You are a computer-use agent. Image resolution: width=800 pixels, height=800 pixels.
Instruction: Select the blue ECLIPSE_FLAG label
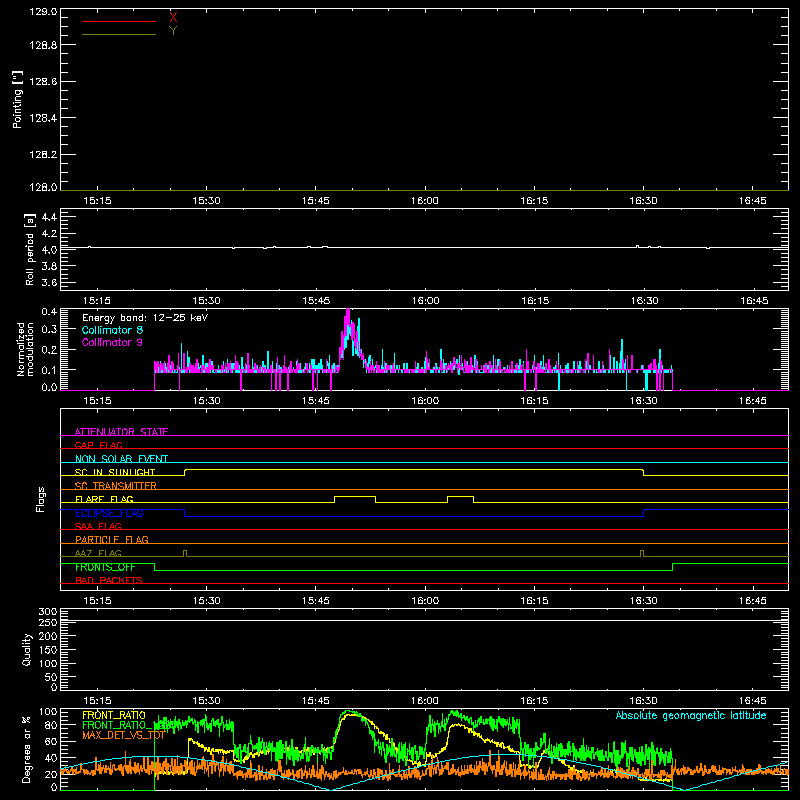(x=109, y=513)
